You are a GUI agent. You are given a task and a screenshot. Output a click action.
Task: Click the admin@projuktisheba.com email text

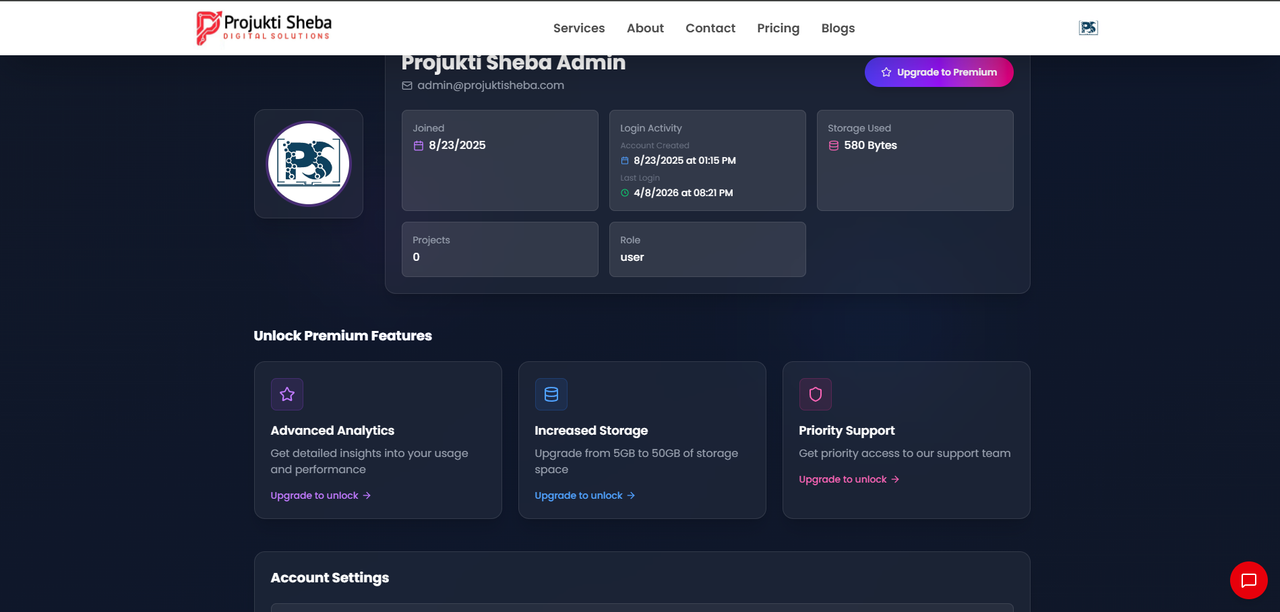click(x=491, y=86)
